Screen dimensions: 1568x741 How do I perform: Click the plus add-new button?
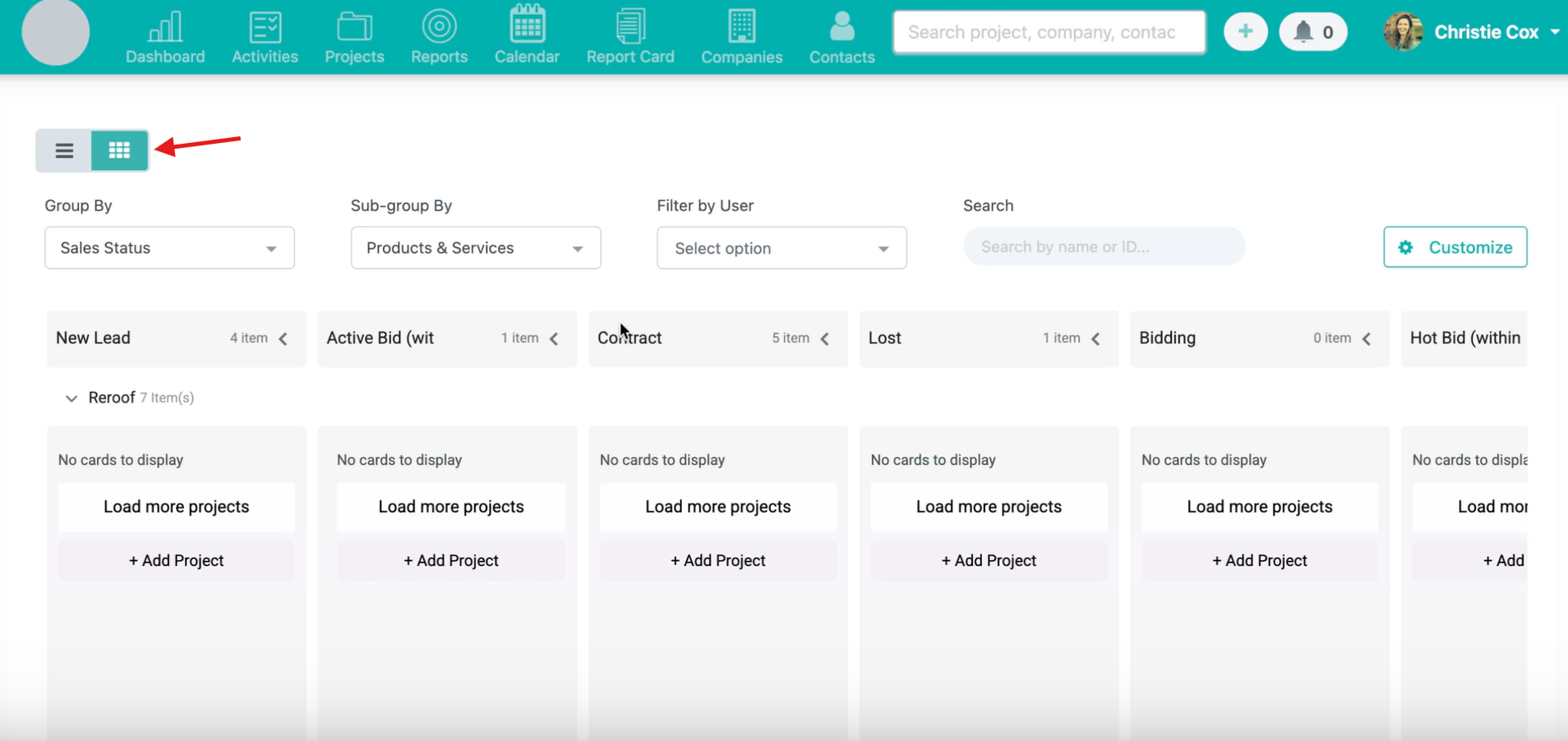coord(1246,32)
